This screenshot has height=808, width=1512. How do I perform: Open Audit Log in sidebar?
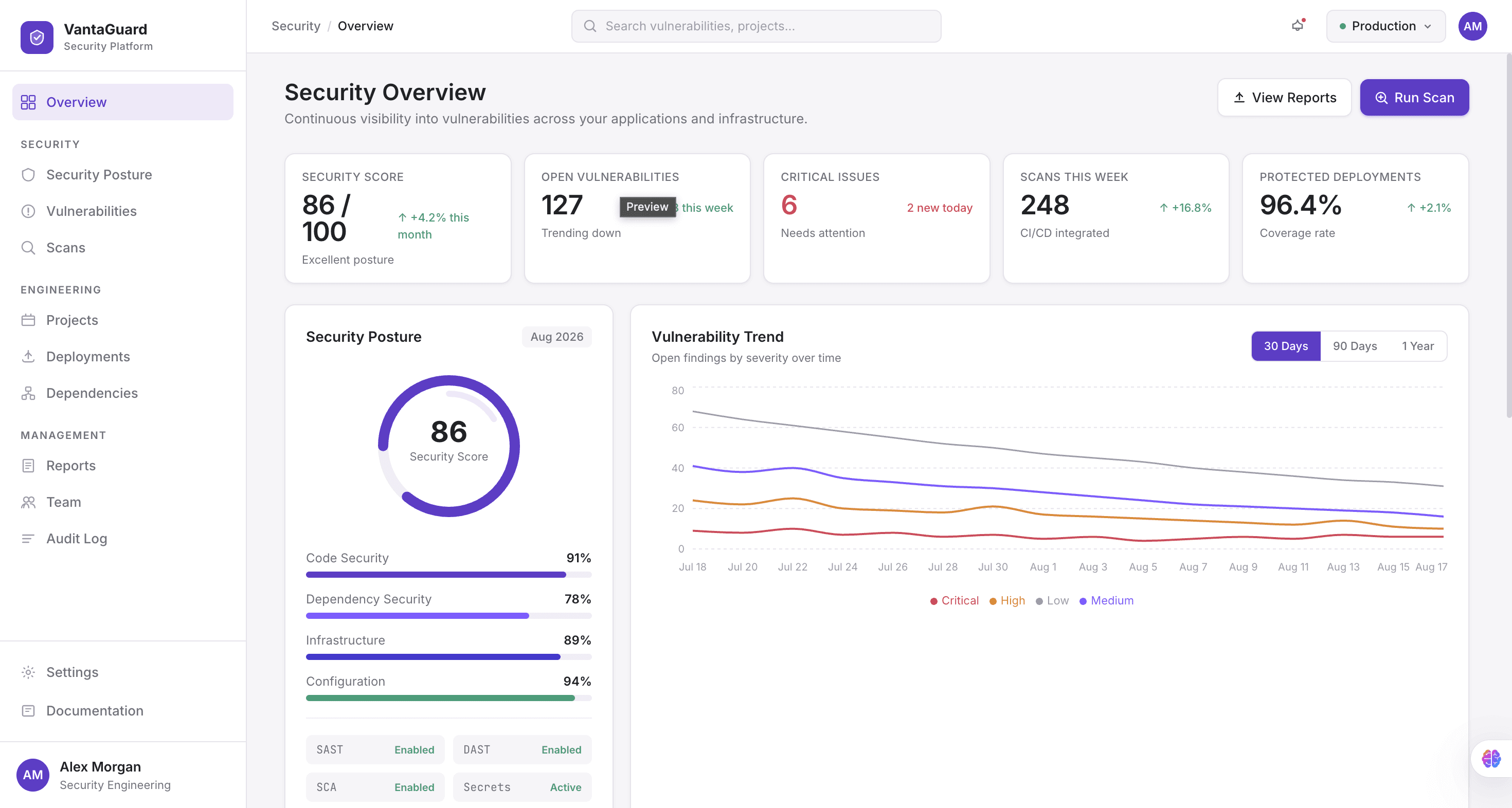(123, 539)
